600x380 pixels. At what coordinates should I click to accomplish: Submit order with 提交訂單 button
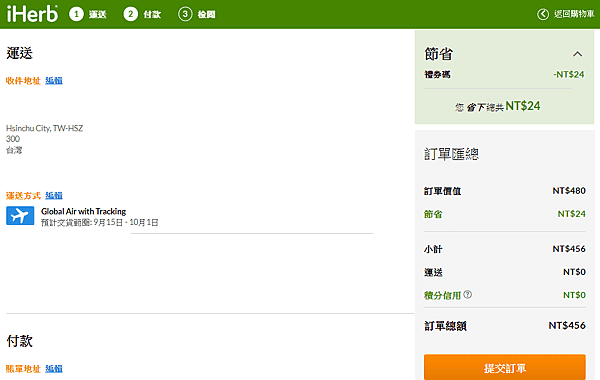[505, 367]
